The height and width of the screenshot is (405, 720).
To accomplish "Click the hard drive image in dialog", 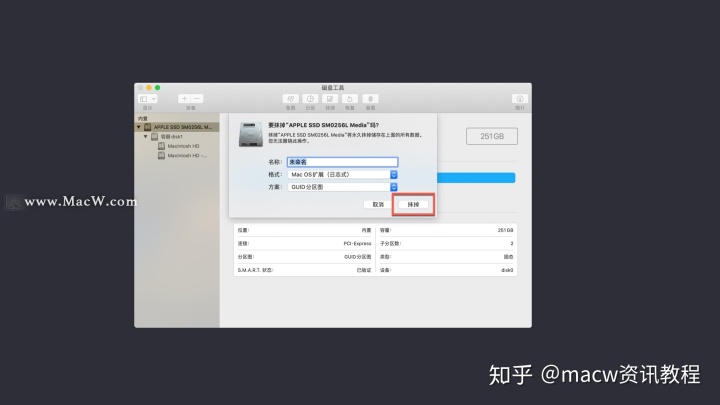I will tap(251, 134).
